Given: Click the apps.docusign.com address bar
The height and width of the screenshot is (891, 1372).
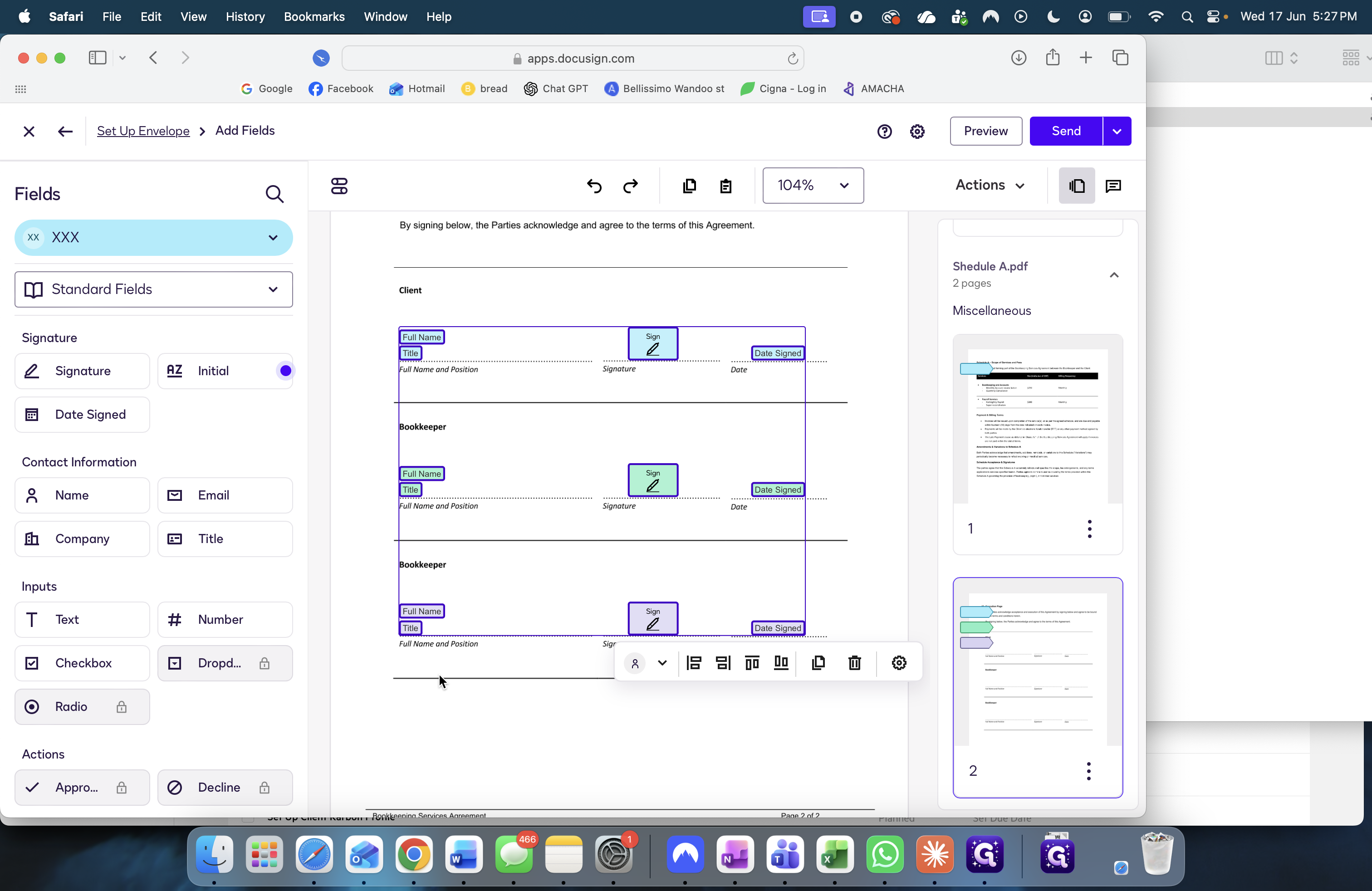Looking at the screenshot, I should click(573, 58).
